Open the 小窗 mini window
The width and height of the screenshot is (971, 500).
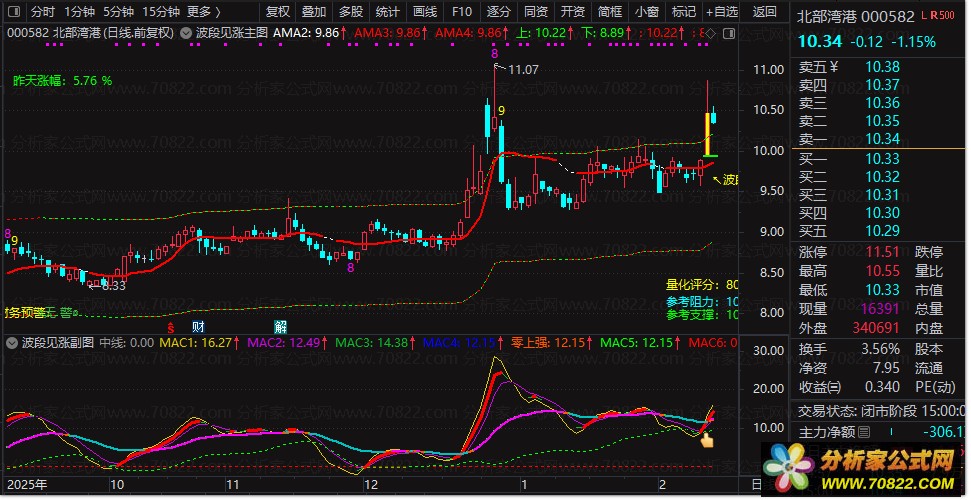(x=647, y=12)
